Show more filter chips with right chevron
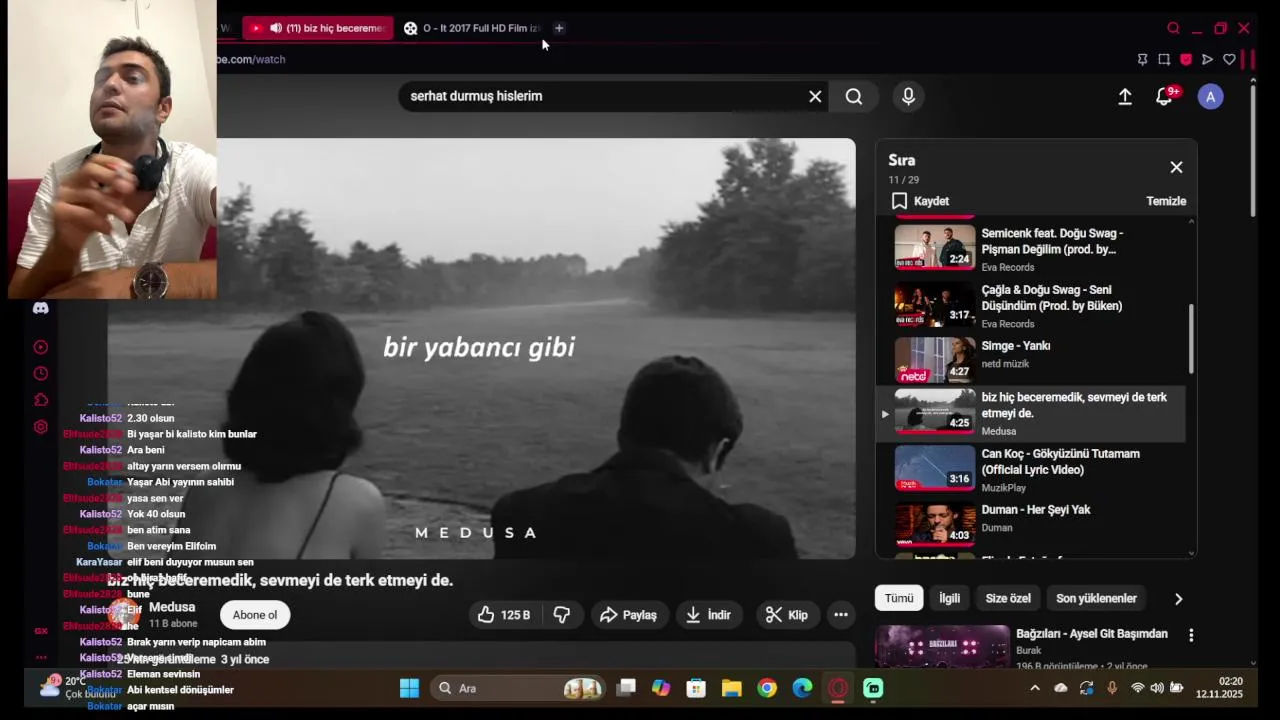 (1178, 598)
